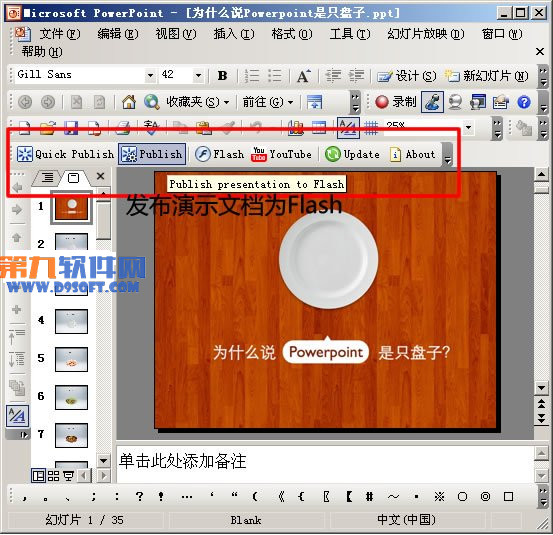This screenshot has height=535, width=553.
Task: Select slide 5 thumbnail
Action: coord(71,359)
